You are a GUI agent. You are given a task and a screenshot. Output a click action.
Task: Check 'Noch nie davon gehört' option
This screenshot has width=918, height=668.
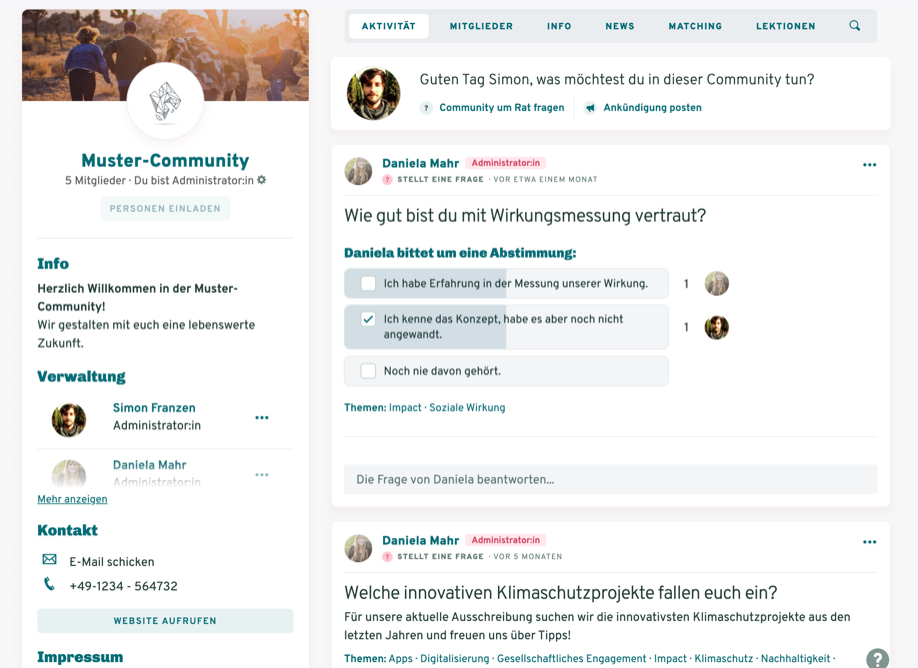[x=368, y=371]
